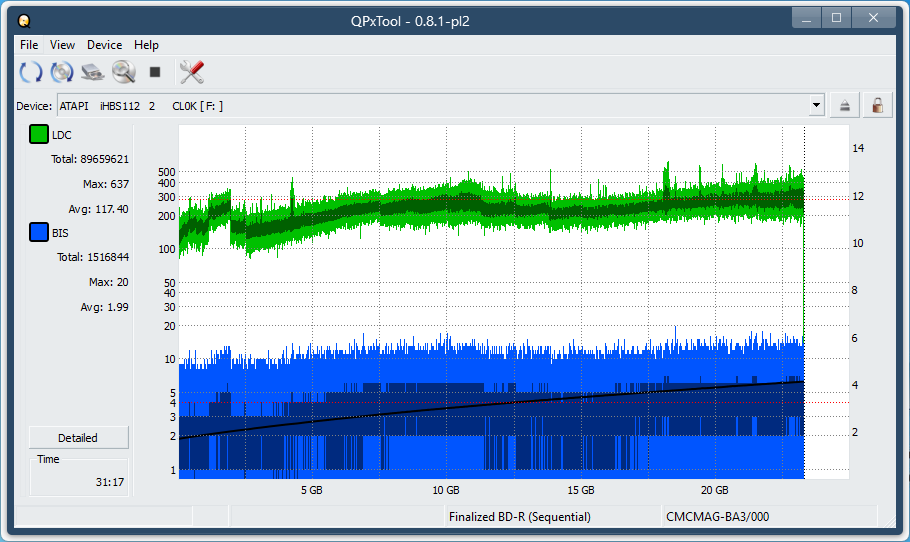Close the QPxTool window
Image resolution: width=910 pixels, height=542 pixels.
873,19
